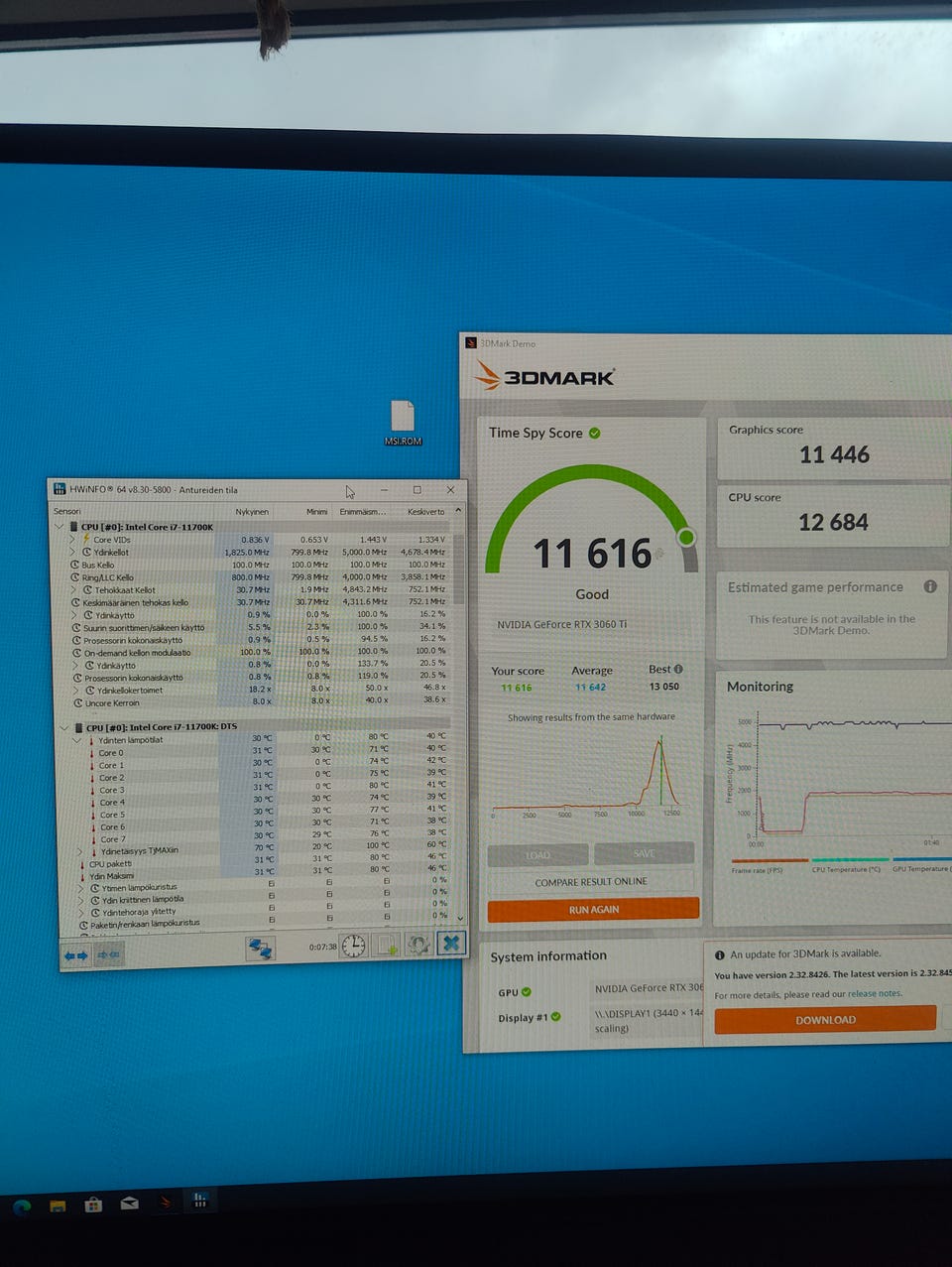Click the LOAD button in 3DMark
Screen dimensions: 952x1267
[538, 854]
